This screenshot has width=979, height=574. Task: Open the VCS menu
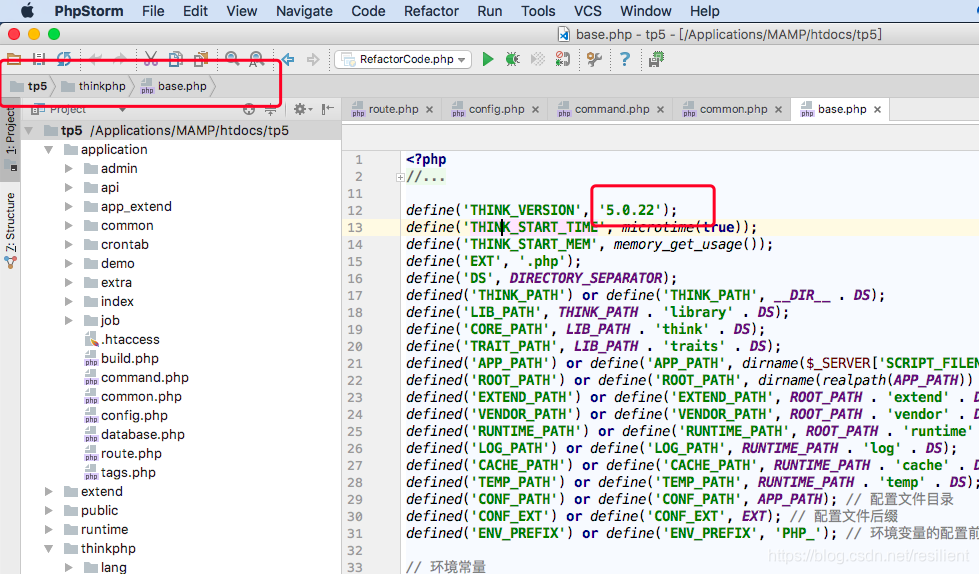pyautogui.click(x=588, y=11)
